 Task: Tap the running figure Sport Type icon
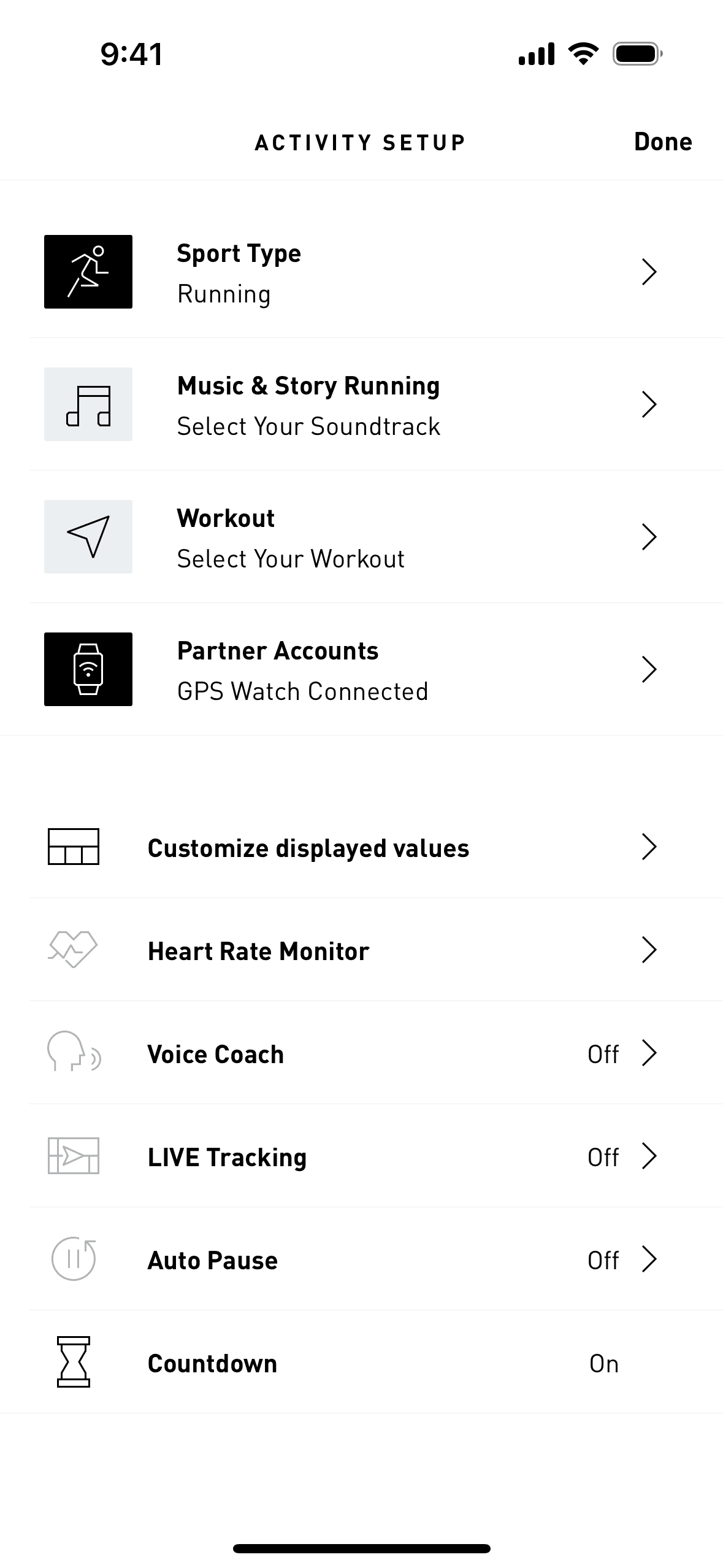[x=88, y=272]
